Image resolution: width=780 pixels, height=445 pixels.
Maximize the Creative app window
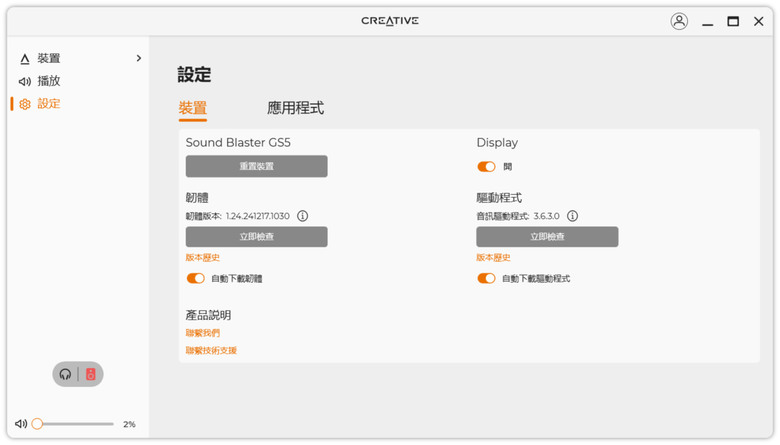[x=733, y=21]
